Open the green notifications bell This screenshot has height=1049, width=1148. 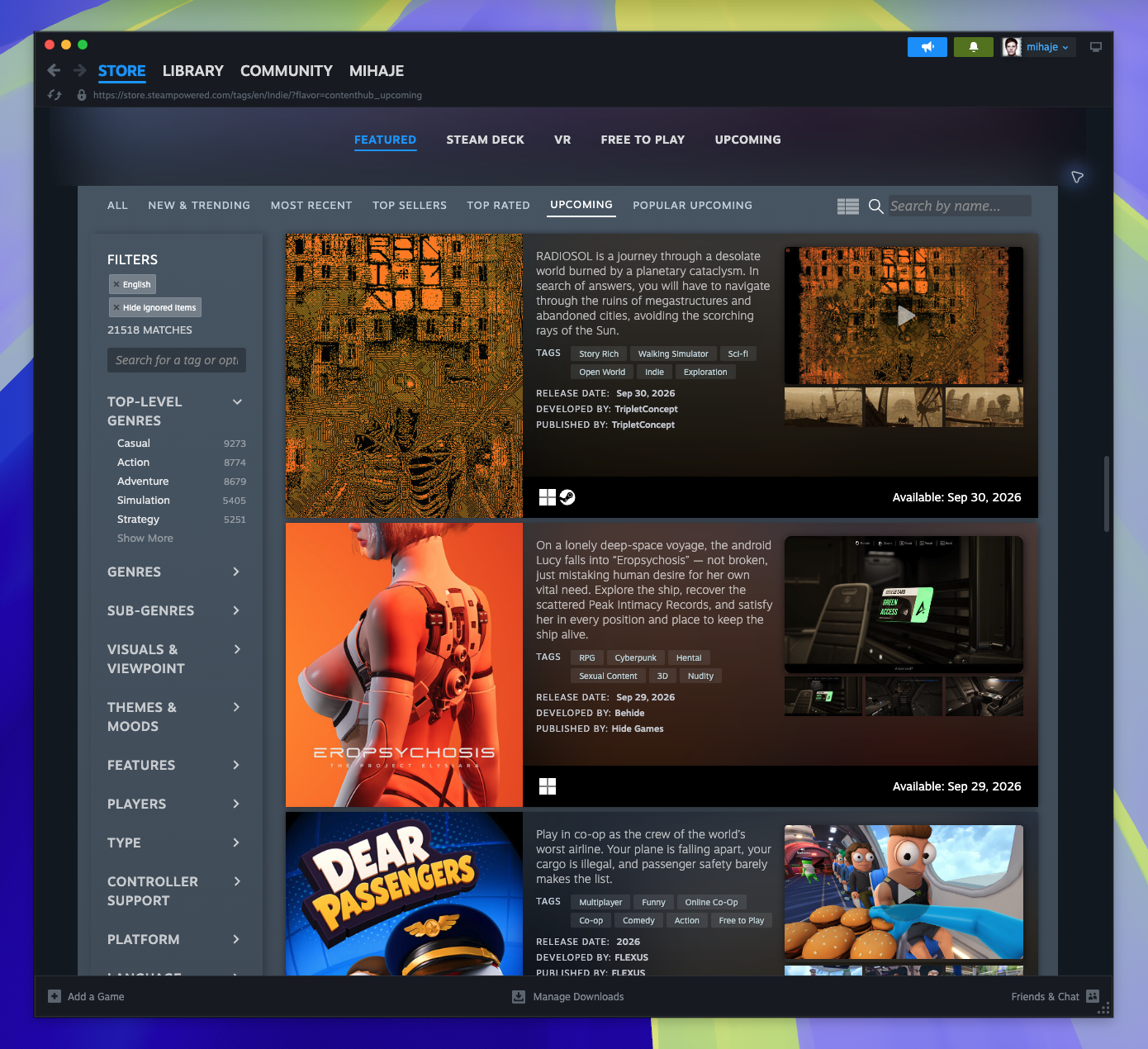[974, 47]
